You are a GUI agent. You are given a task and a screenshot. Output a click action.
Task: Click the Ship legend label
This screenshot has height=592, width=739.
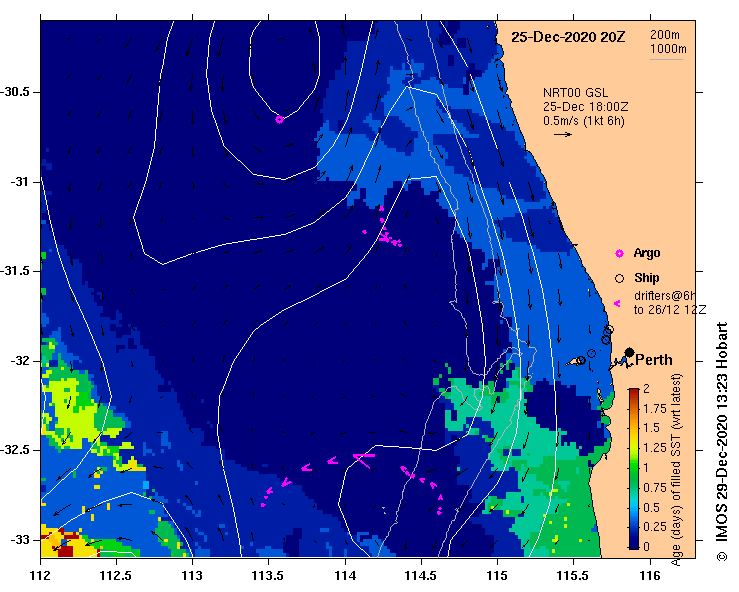pos(647,278)
